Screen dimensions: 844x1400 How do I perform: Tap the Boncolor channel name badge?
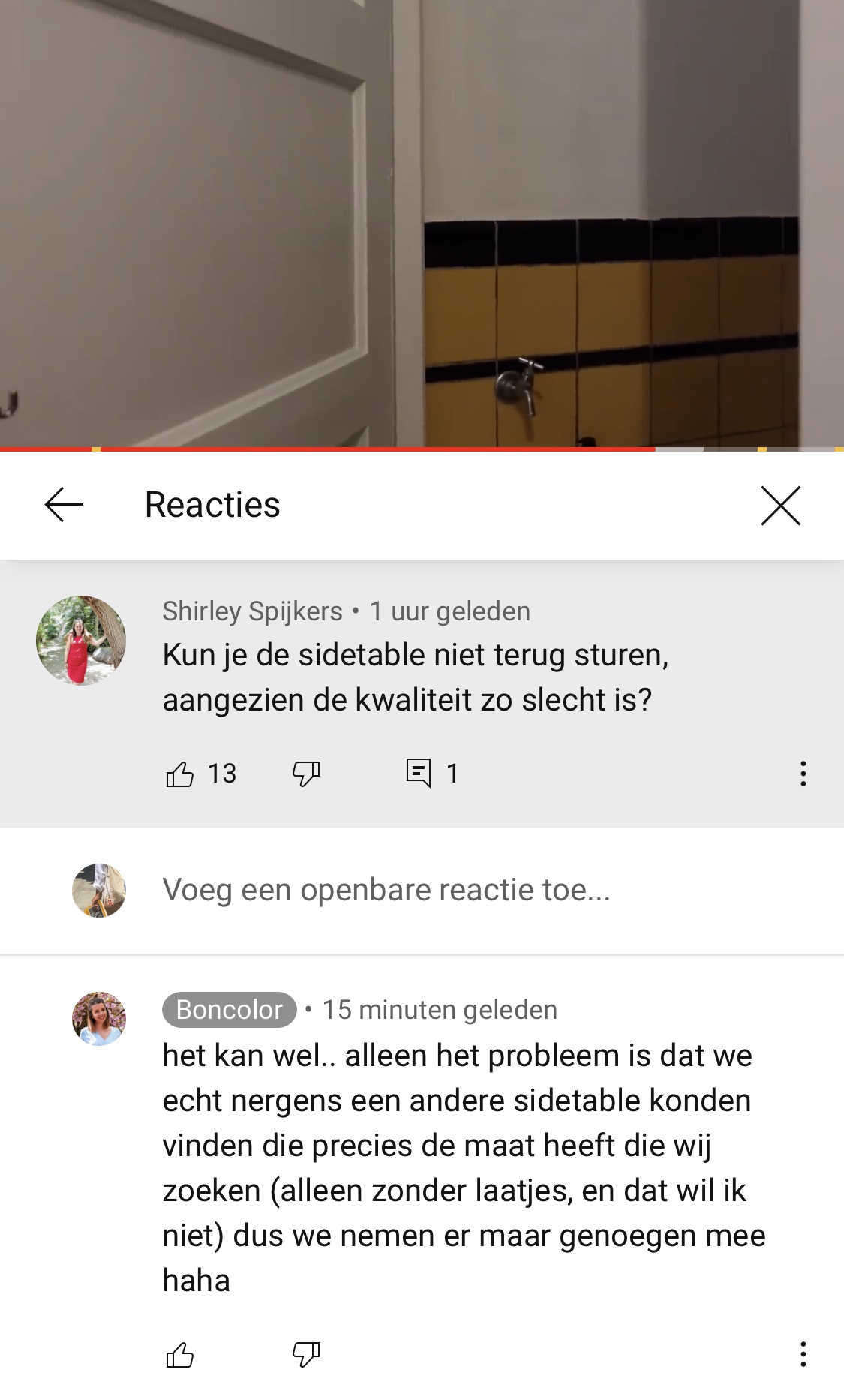point(230,1010)
